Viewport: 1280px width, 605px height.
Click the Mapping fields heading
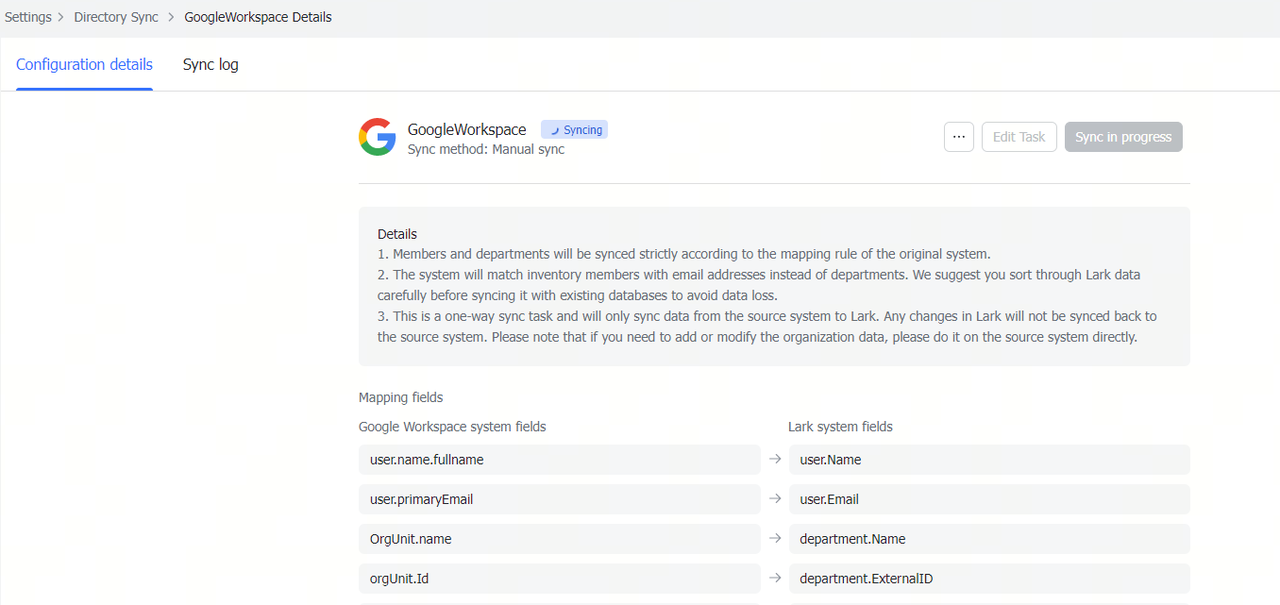click(401, 397)
